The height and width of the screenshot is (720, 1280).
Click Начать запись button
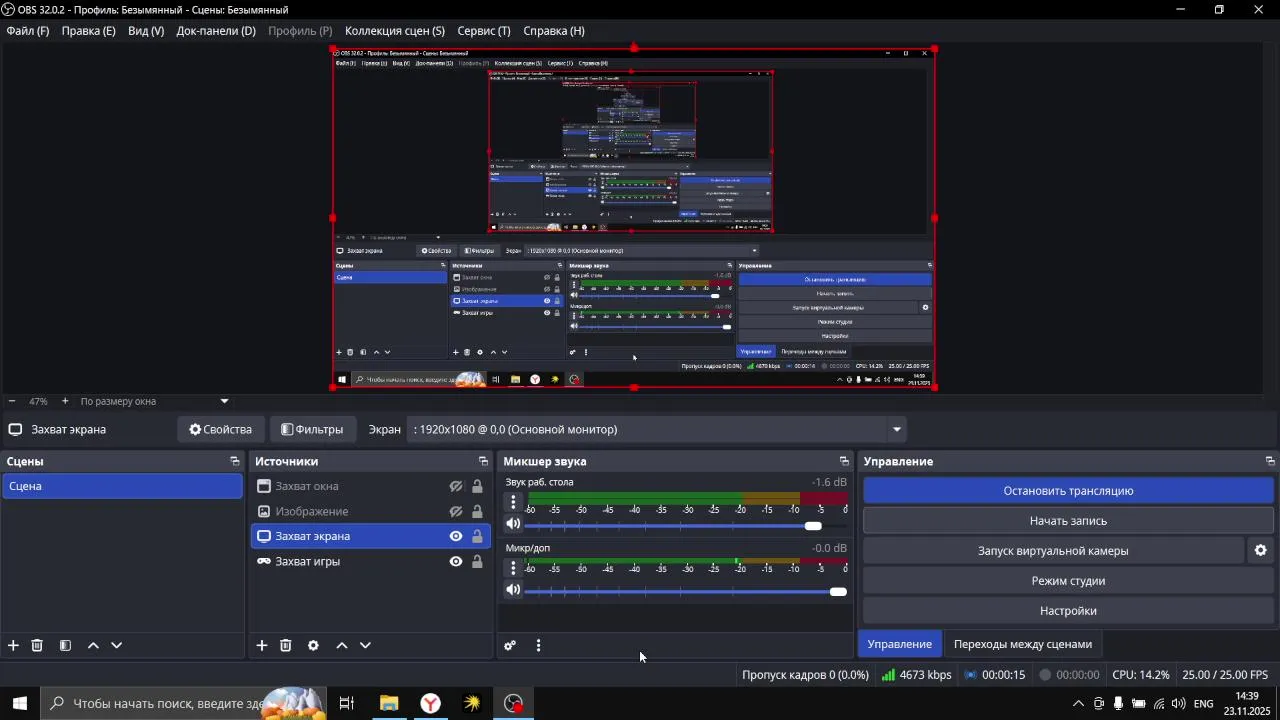1068,521
